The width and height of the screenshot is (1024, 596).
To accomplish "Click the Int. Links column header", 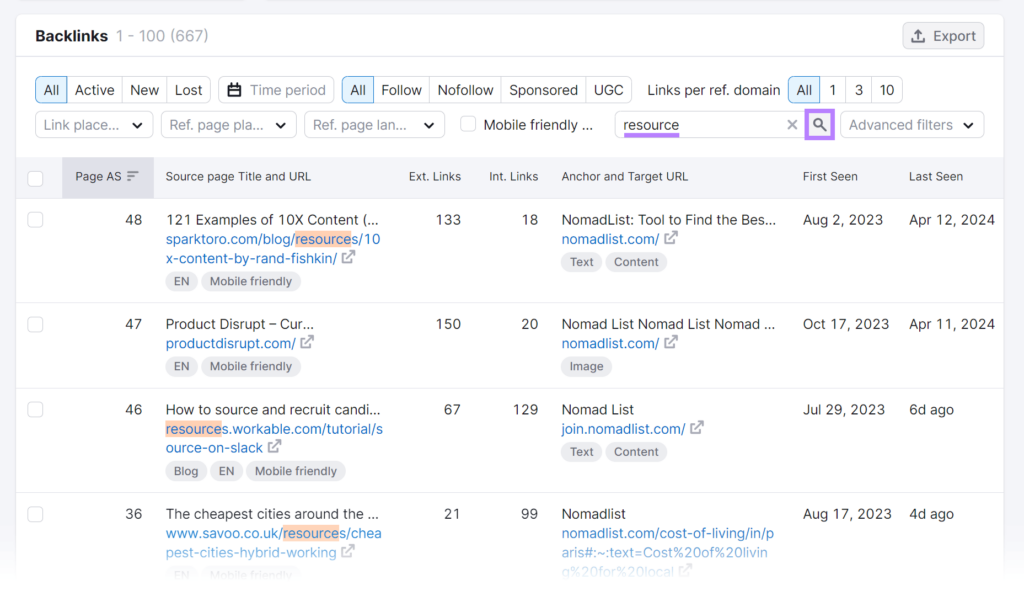I will (513, 176).
